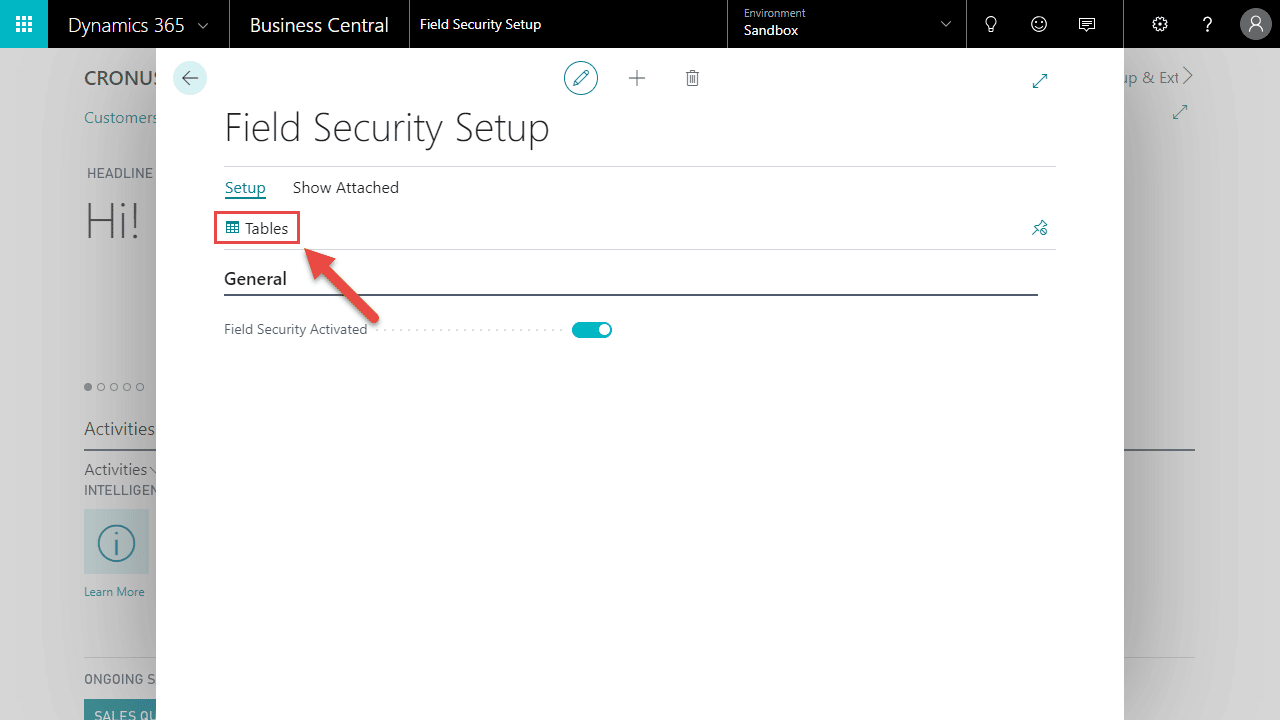The height and width of the screenshot is (720, 1280).
Task: Open the user account avatar
Action: pos(1256,24)
